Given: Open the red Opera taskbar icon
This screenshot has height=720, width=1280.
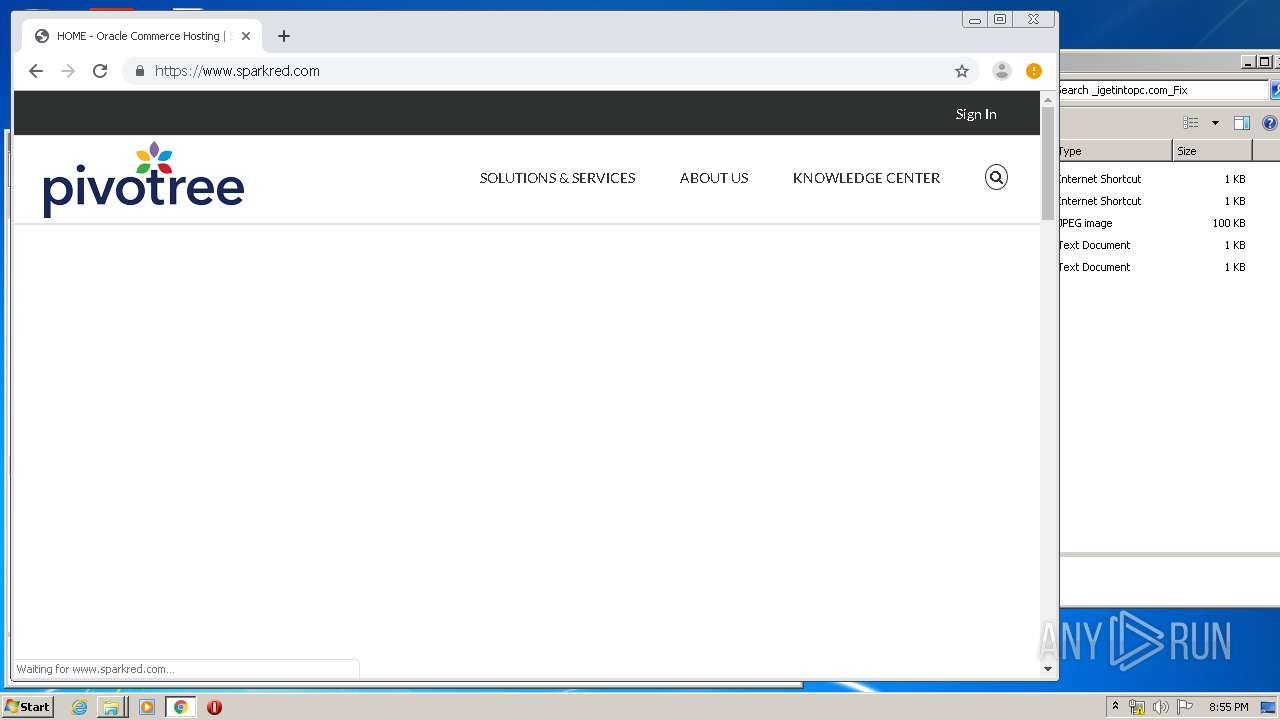Looking at the screenshot, I should click(x=214, y=707).
